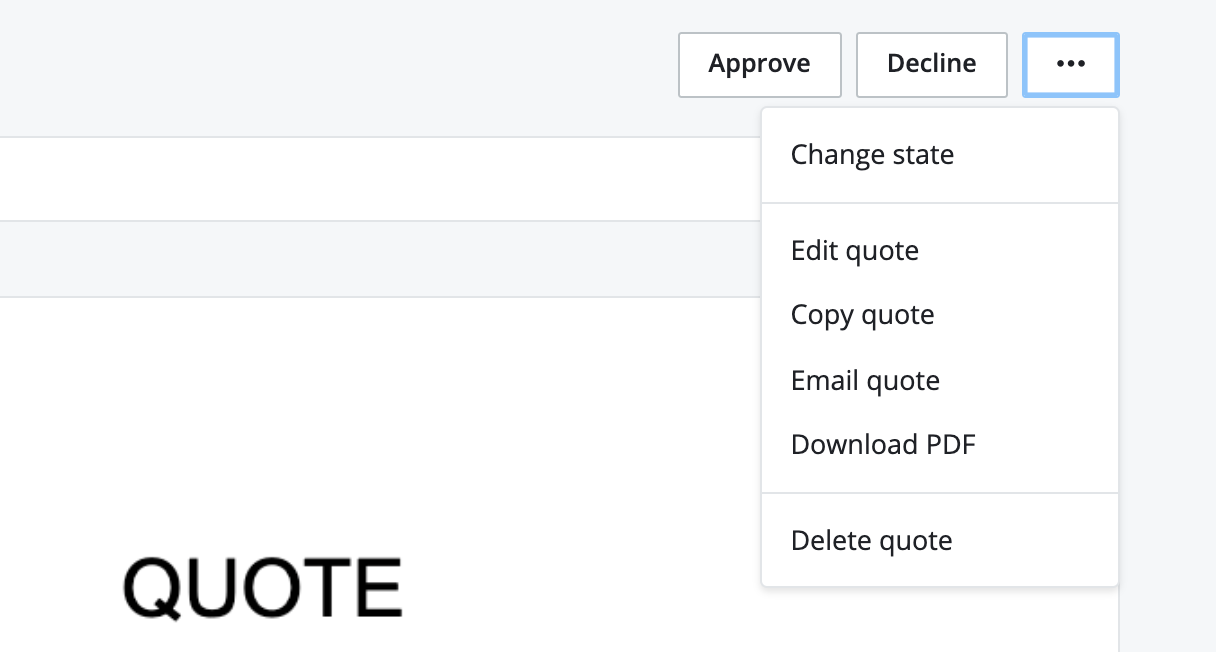Choose Edit quote in the dropdown

coord(854,250)
